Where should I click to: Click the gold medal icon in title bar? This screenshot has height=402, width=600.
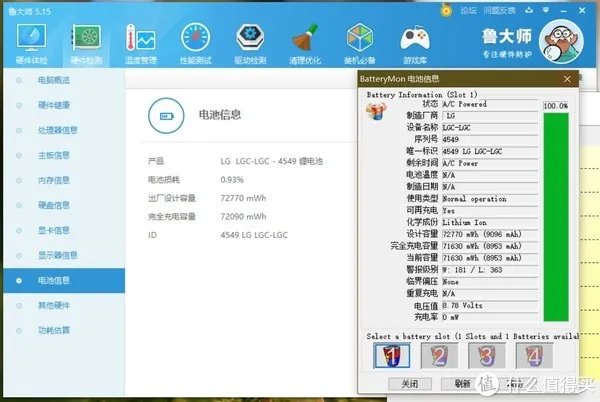[x=446, y=10]
